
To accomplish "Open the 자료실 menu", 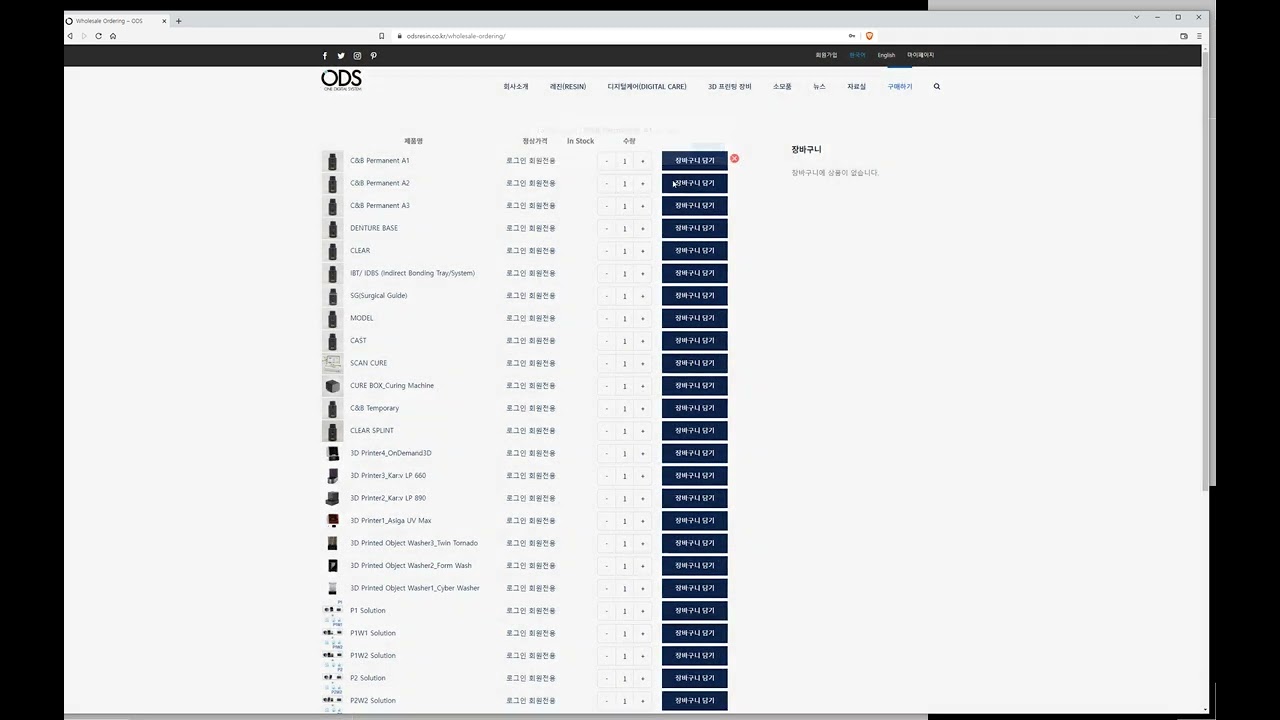I will (856, 86).
